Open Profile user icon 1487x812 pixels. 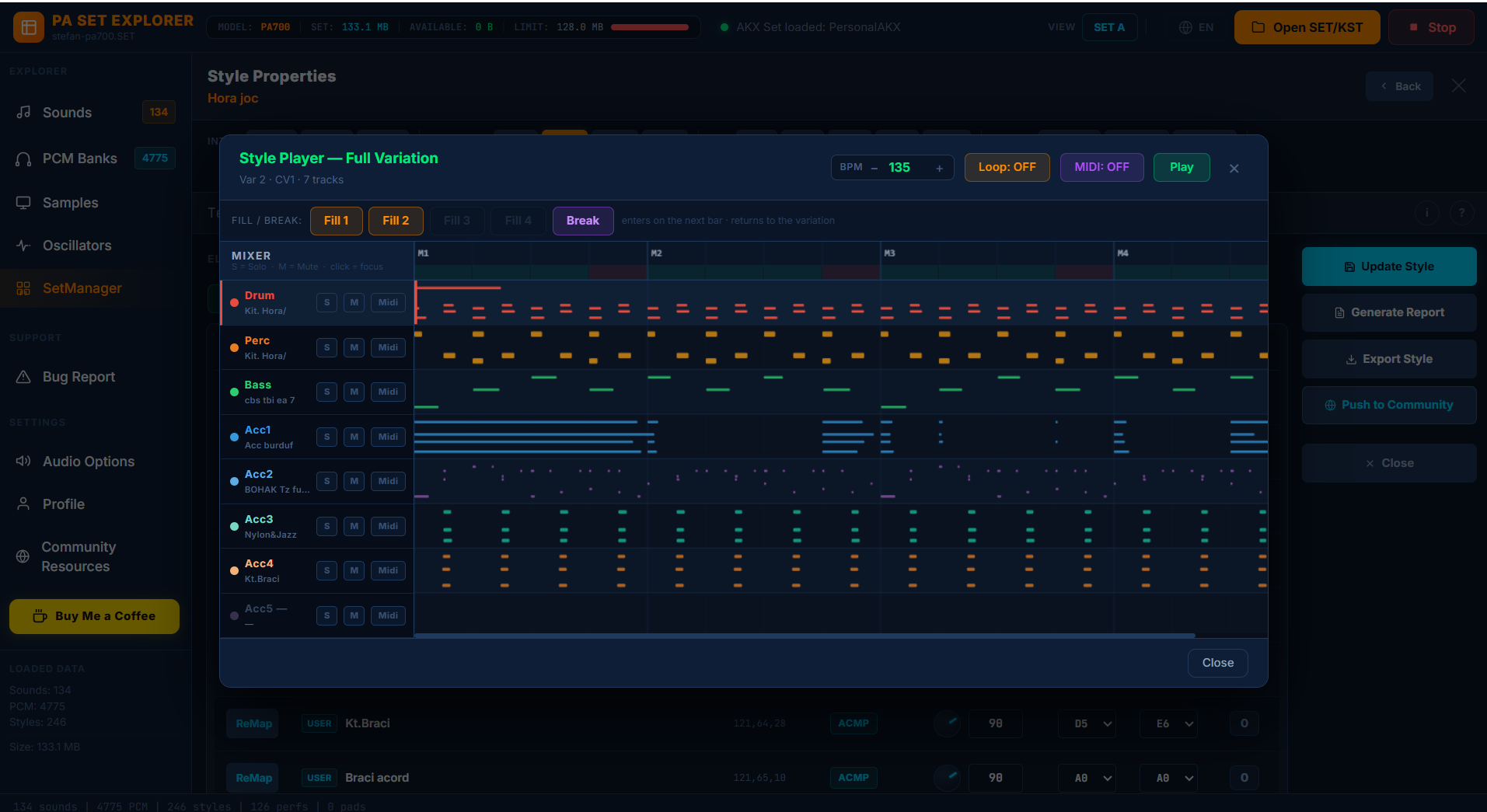pyautogui.click(x=23, y=504)
